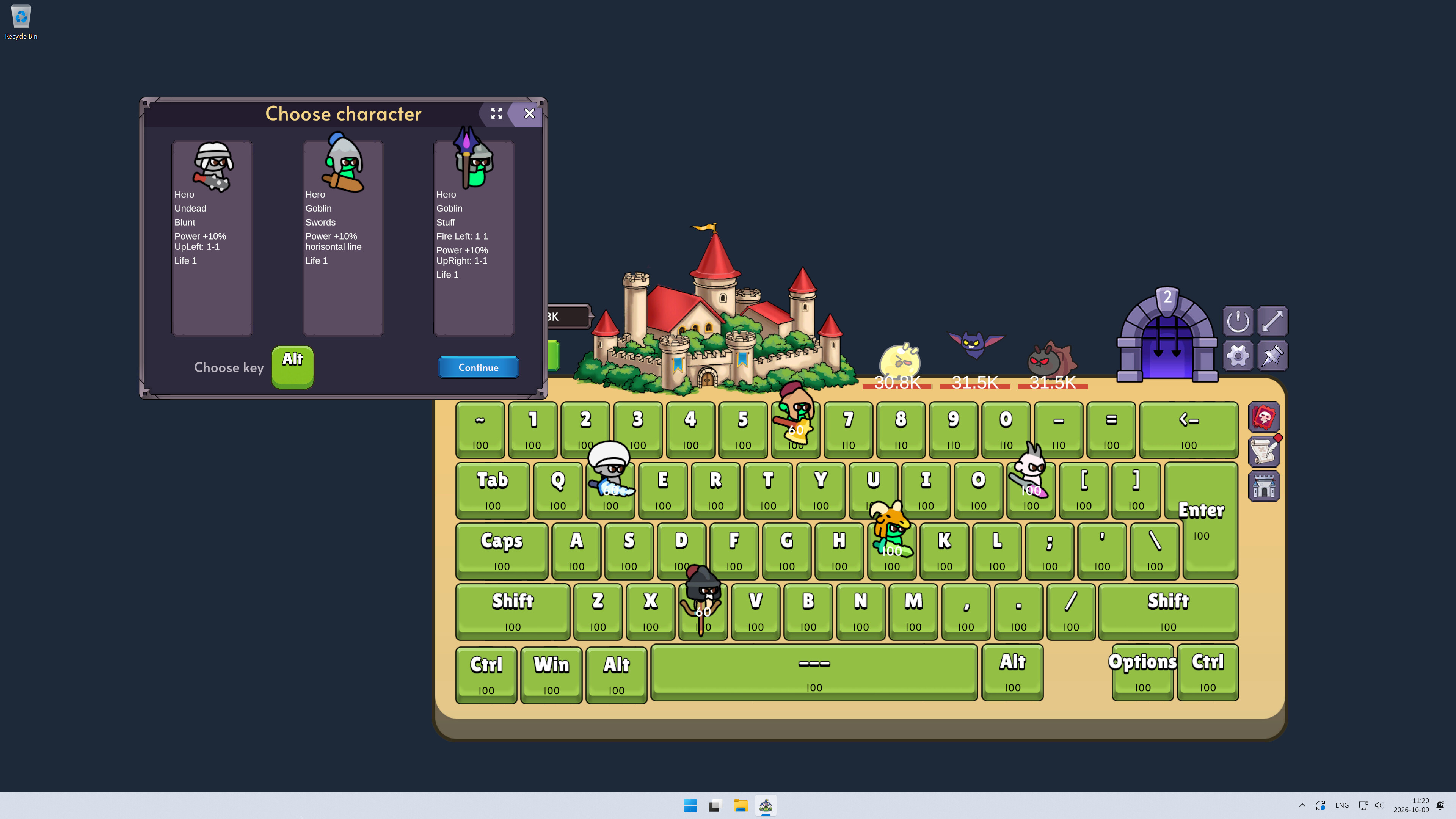Click the purple portal gate numbered 2
The image size is (1456, 819).
1167,335
